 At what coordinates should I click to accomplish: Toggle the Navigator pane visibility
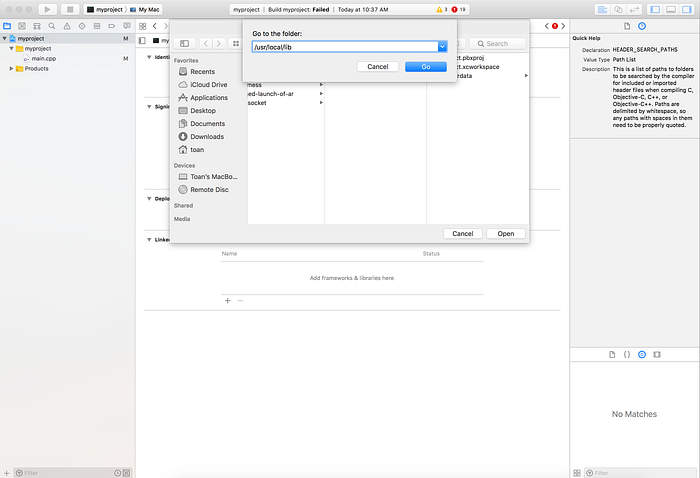tap(655, 9)
